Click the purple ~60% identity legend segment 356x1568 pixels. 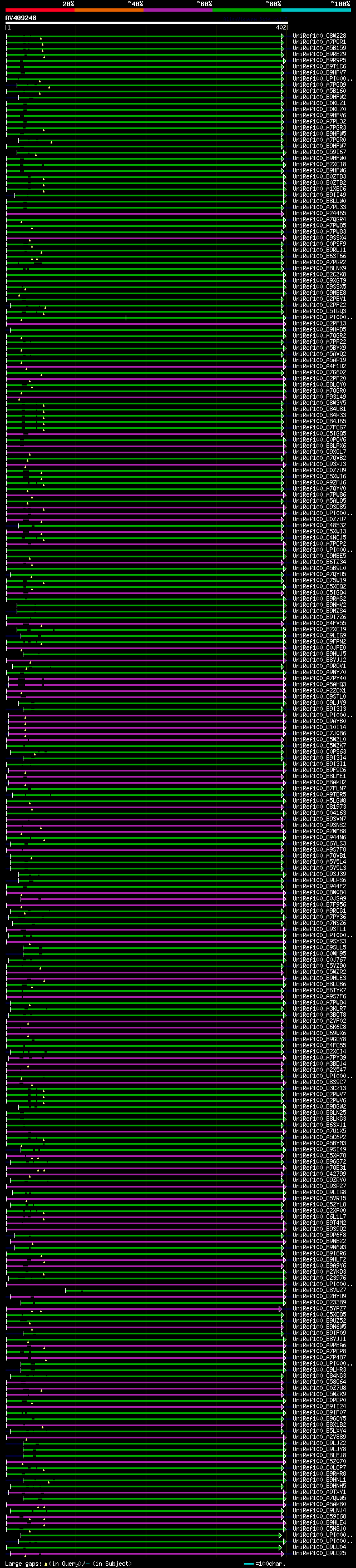click(x=179, y=10)
